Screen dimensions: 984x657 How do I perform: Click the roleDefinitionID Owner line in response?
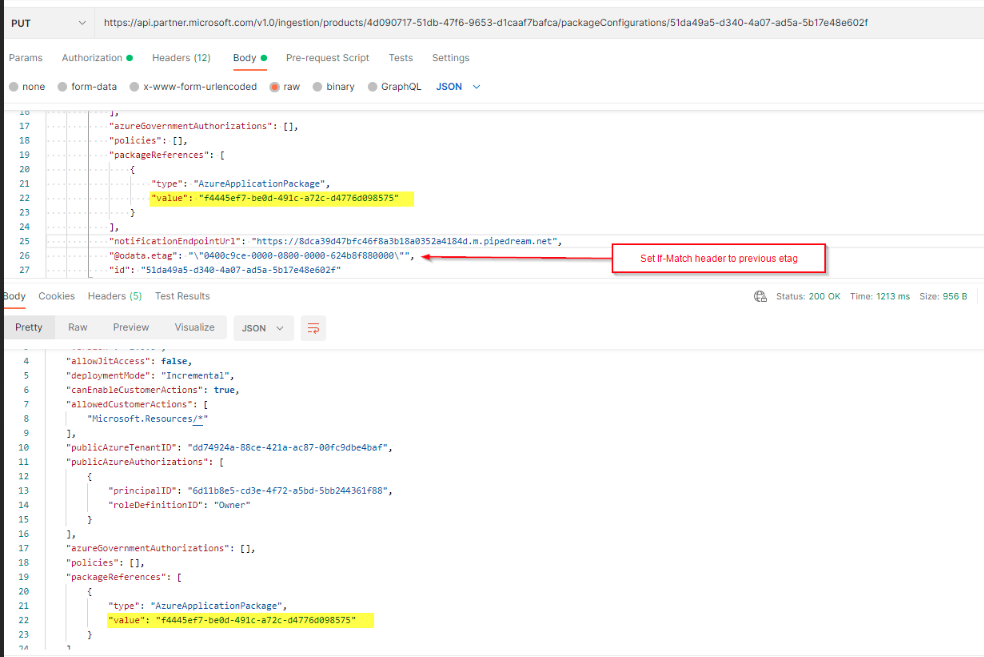(179, 505)
